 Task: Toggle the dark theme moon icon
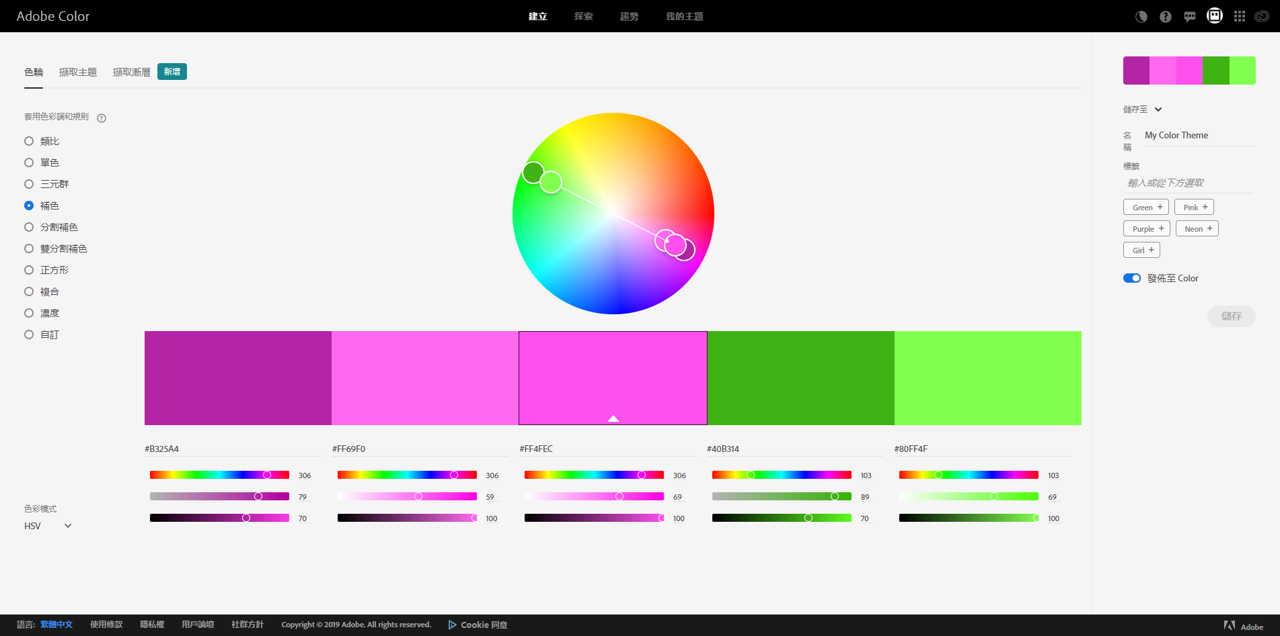pyautogui.click(x=1141, y=17)
